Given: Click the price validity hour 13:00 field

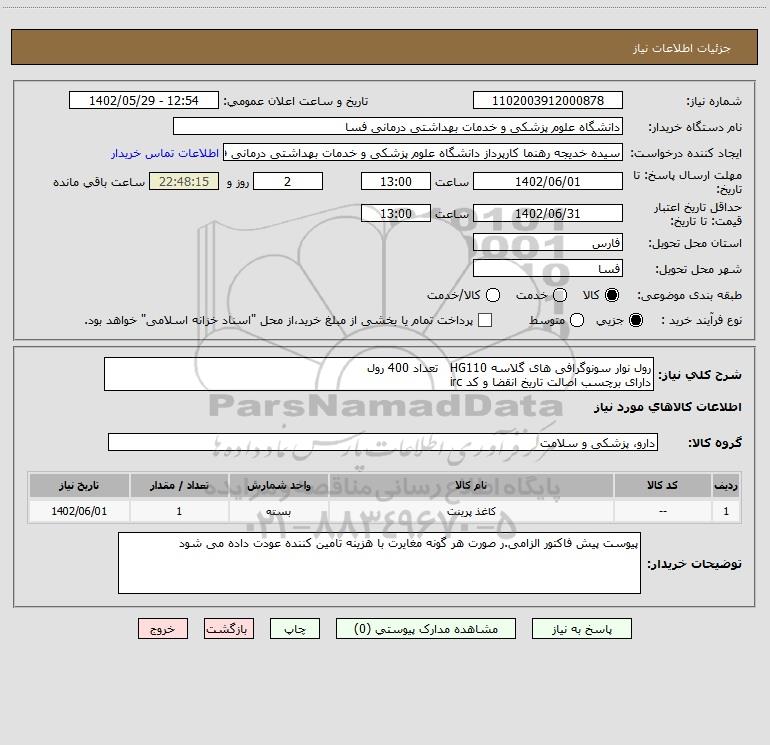Looking at the screenshot, I should point(396,213).
